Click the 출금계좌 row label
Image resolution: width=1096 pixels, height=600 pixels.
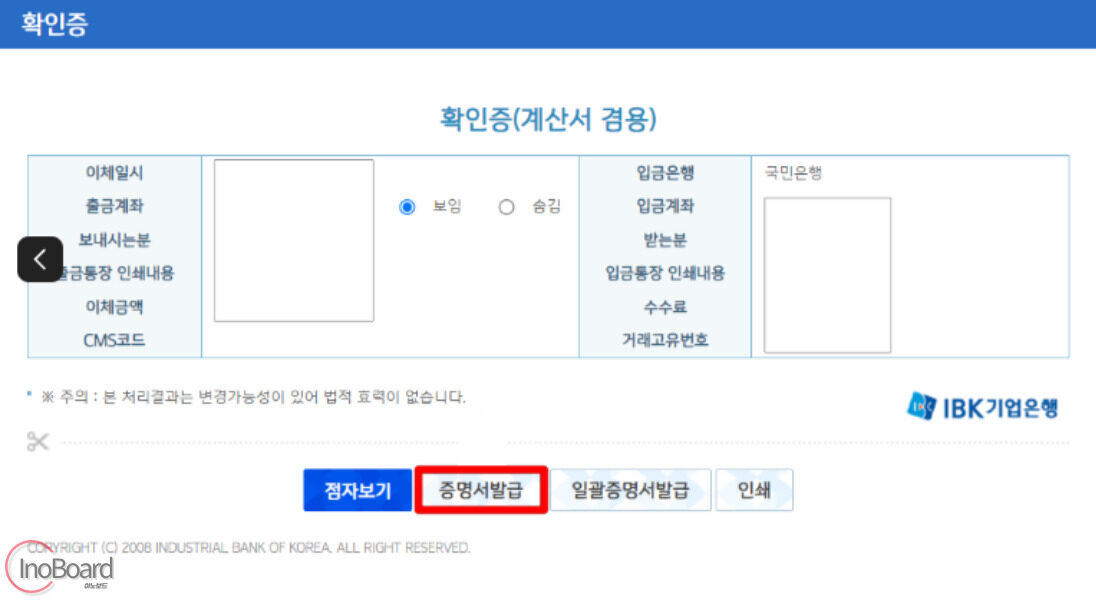(x=114, y=206)
